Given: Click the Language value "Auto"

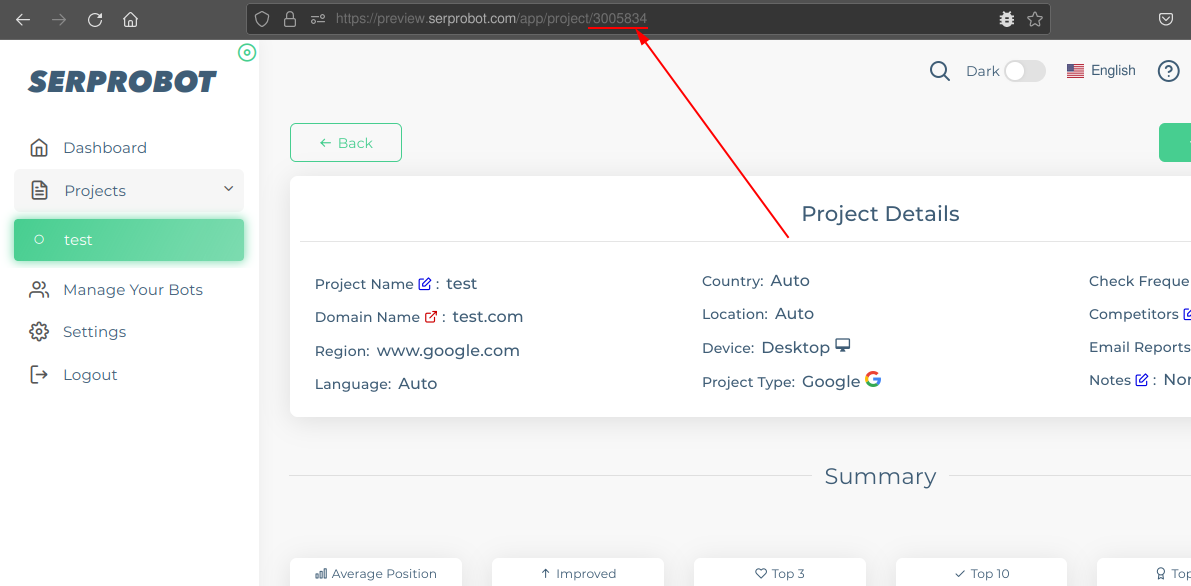Looking at the screenshot, I should click(x=418, y=384).
